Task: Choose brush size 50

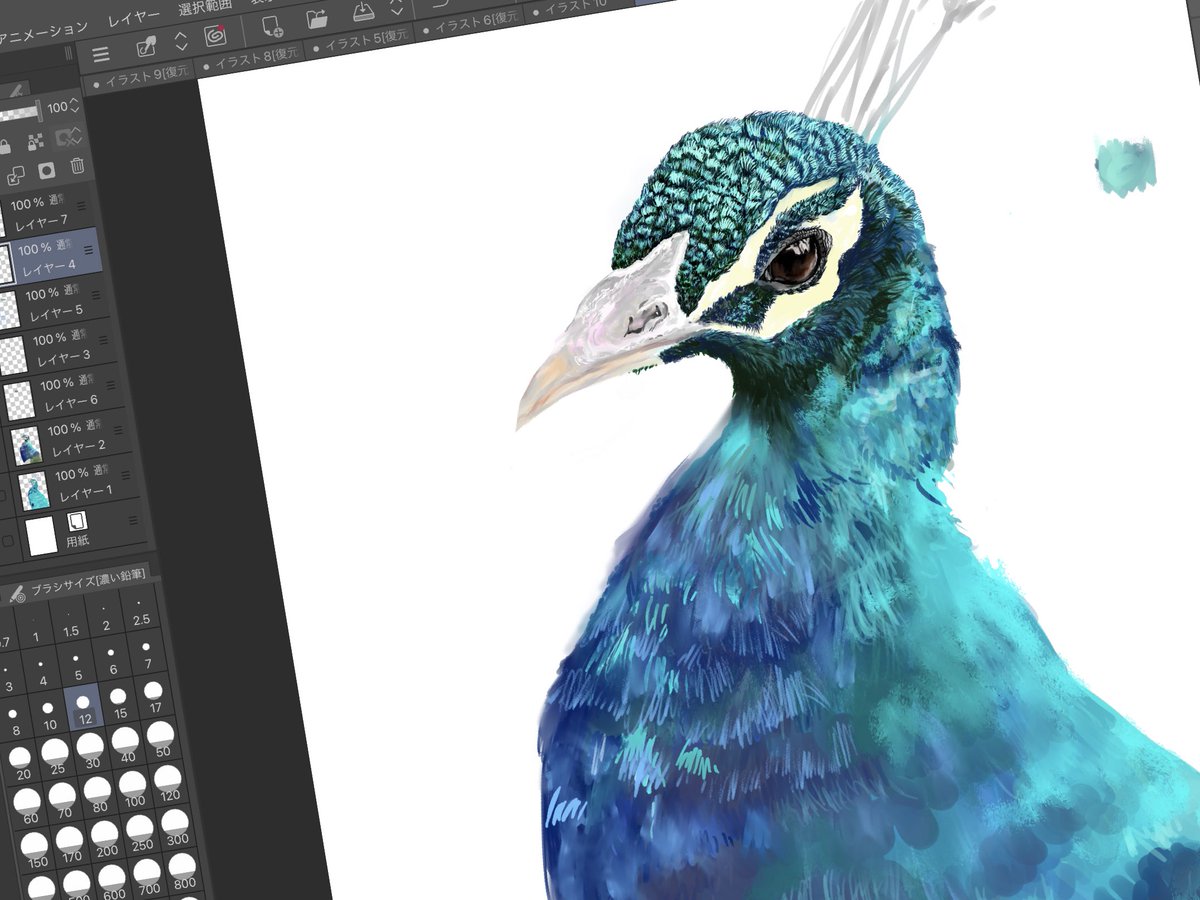Action: (x=160, y=740)
